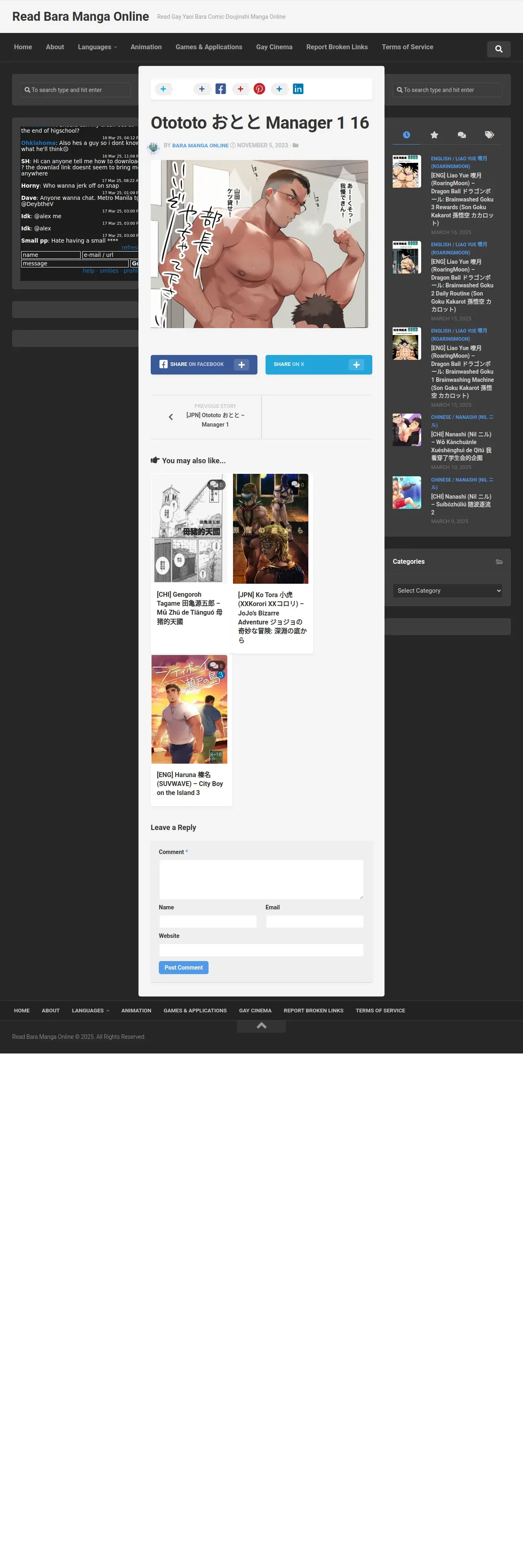The height and width of the screenshot is (1568, 523).
Task: Click back-to-top arrow in footer
Action: click(261, 1026)
